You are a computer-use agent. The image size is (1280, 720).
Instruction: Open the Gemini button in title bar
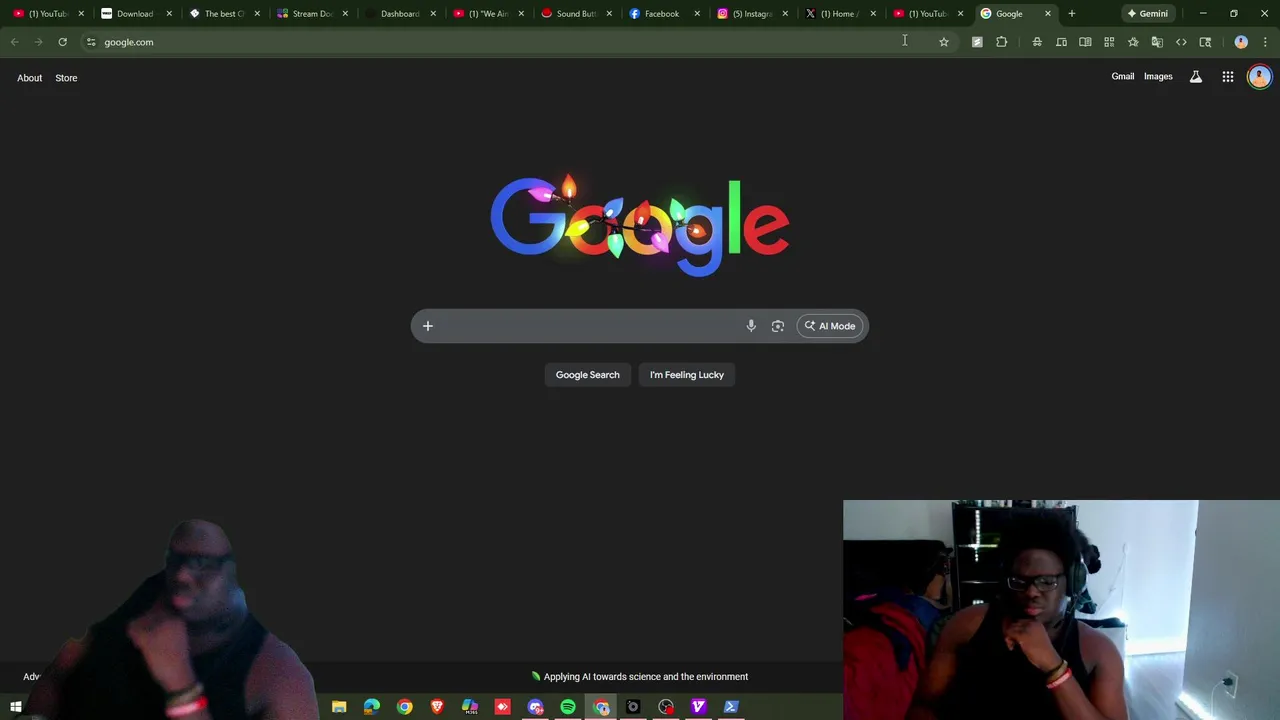point(1147,14)
